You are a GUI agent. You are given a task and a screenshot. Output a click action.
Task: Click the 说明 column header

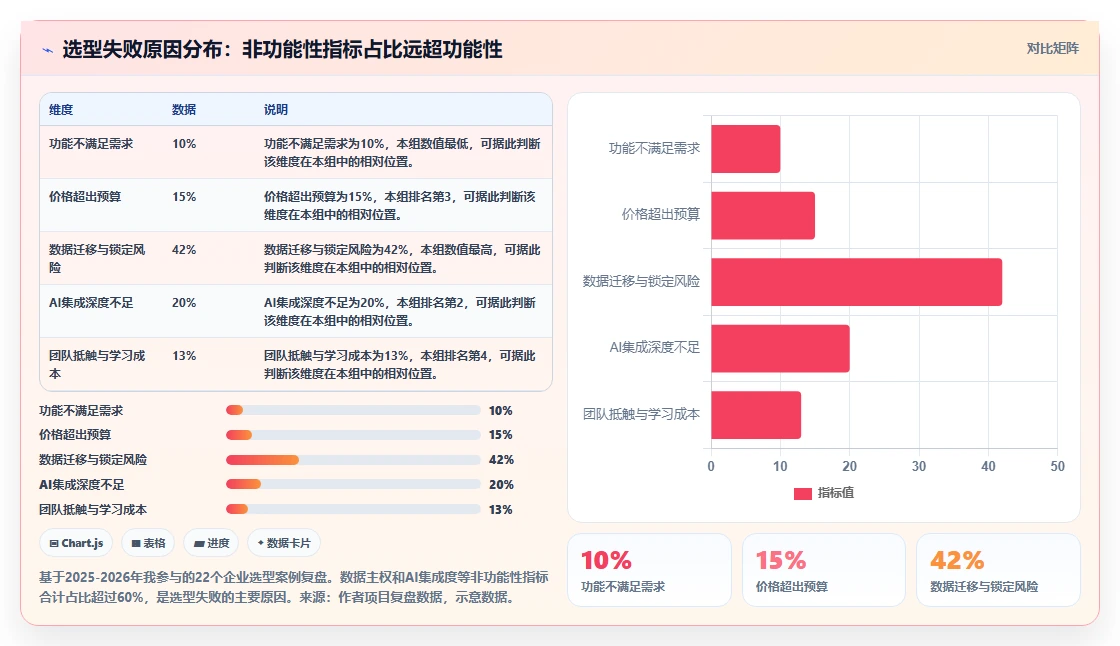point(276,109)
